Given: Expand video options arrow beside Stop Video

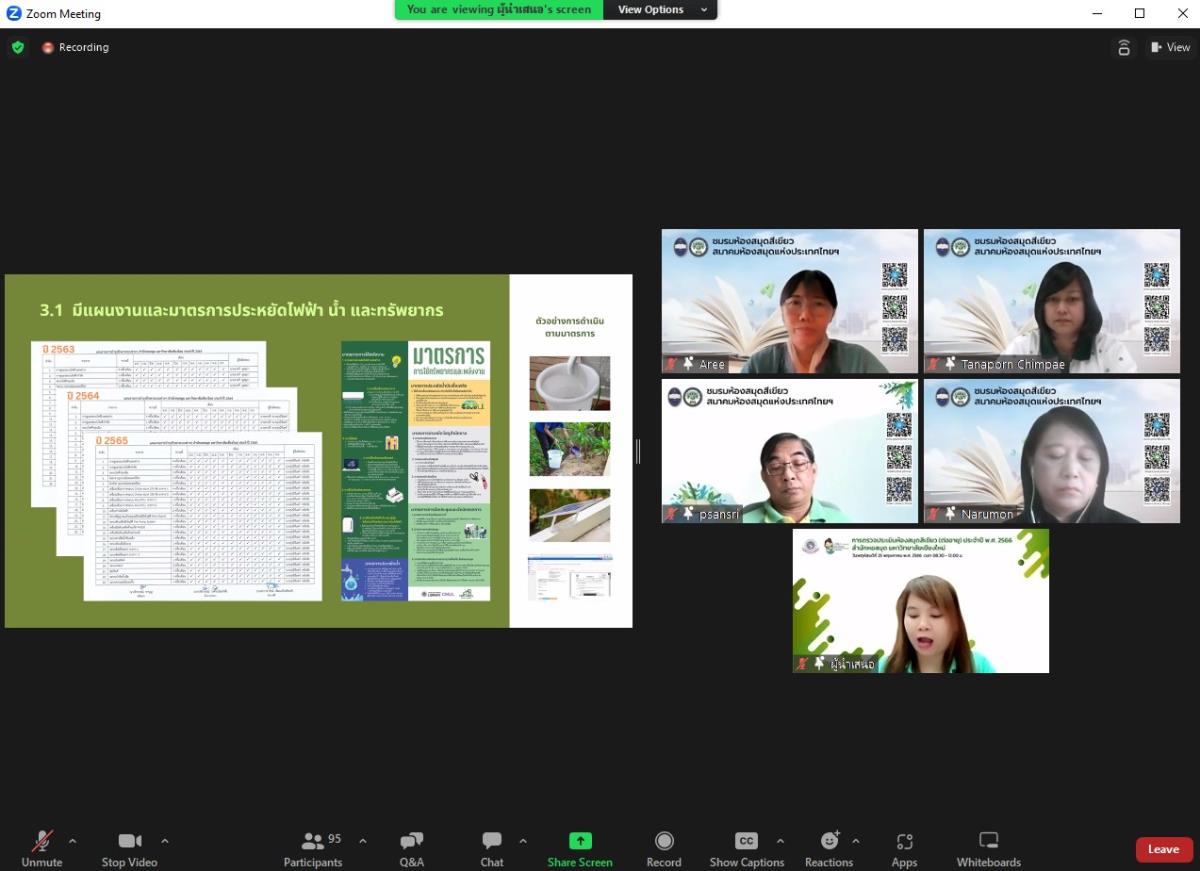Looking at the screenshot, I should click(x=165, y=841).
